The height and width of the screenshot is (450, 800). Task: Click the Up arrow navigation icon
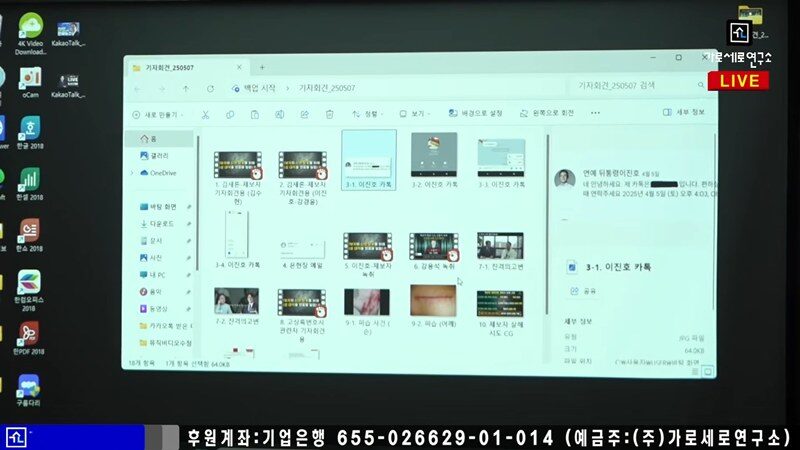pos(186,89)
